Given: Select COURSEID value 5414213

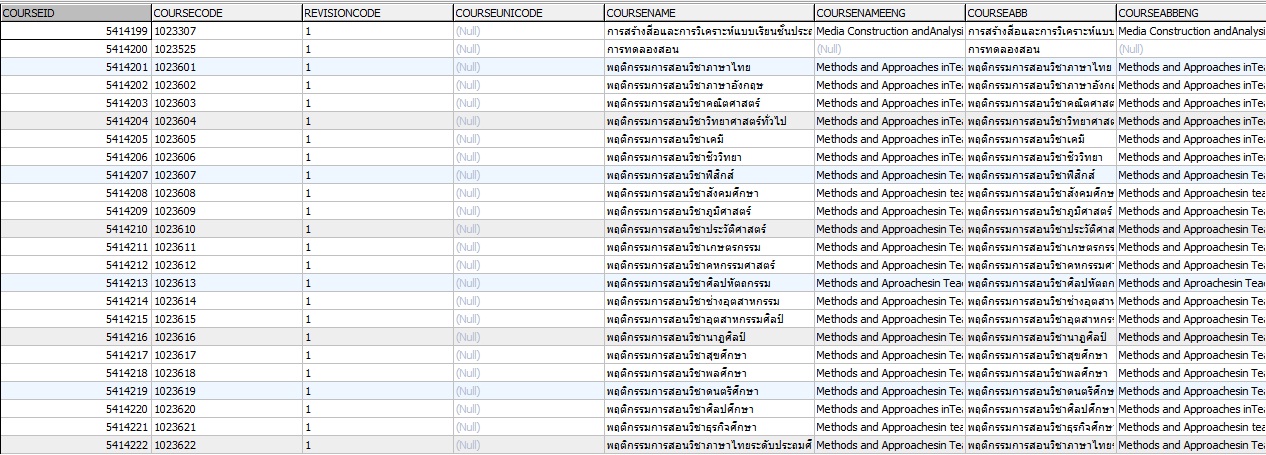Looking at the screenshot, I should coord(126,283).
